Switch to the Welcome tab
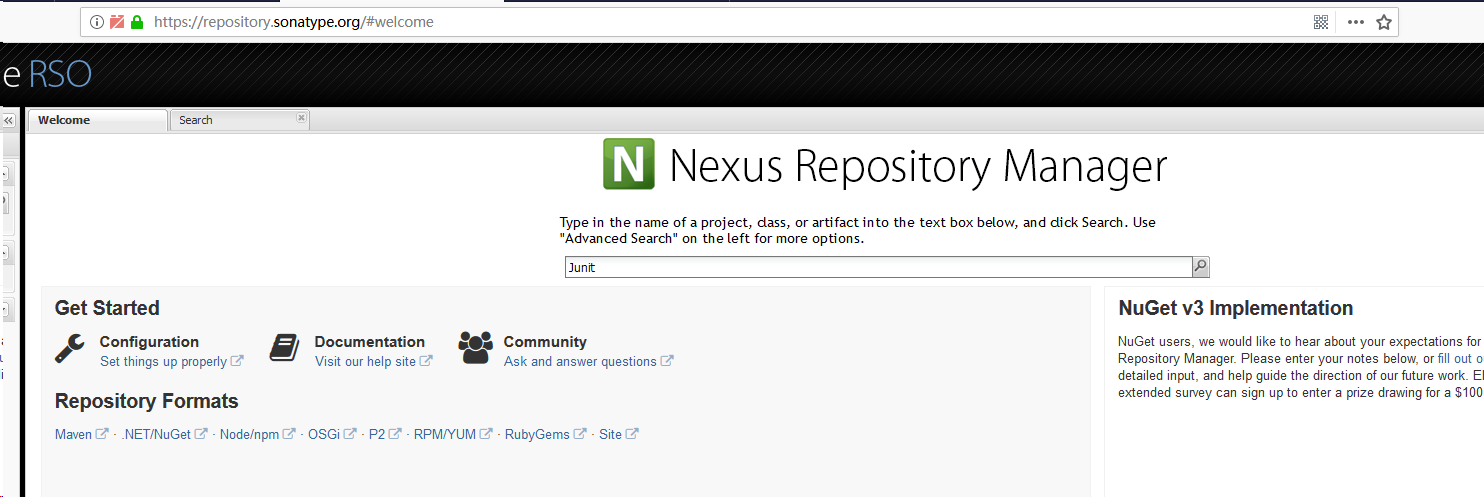1484x497 pixels. click(98, 120)
